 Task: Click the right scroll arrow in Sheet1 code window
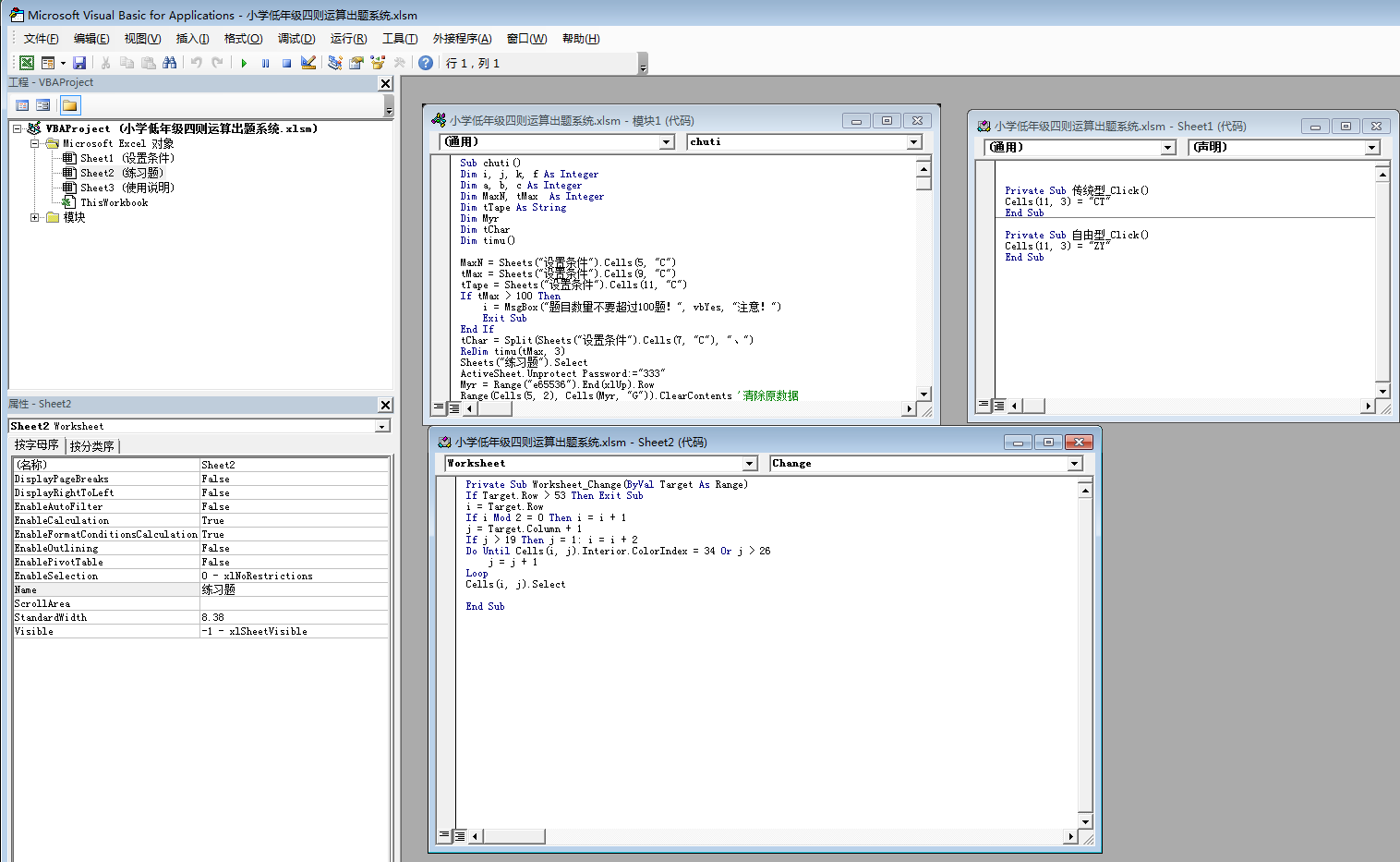point(1368,406)
